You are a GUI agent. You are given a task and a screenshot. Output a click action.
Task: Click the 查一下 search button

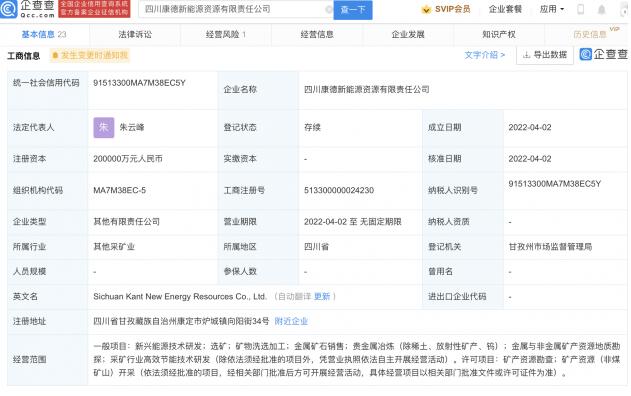[353, 9]
